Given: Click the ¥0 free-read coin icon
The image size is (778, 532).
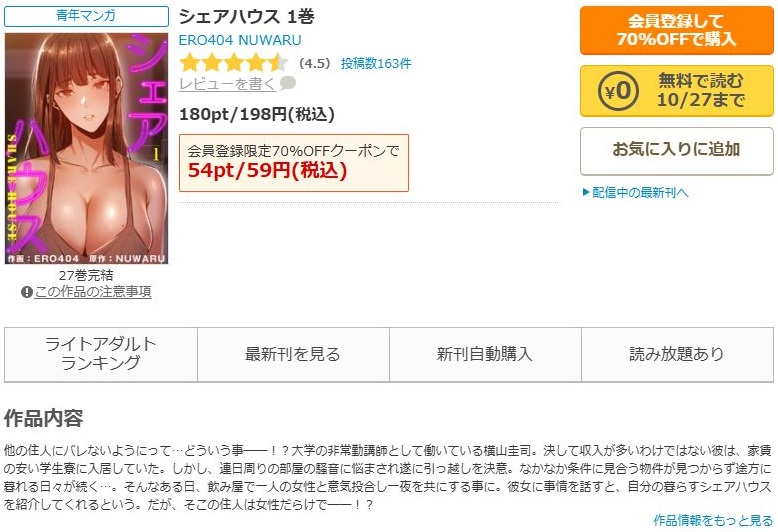Looking at the screenshot, I should [x=618, y=91].
